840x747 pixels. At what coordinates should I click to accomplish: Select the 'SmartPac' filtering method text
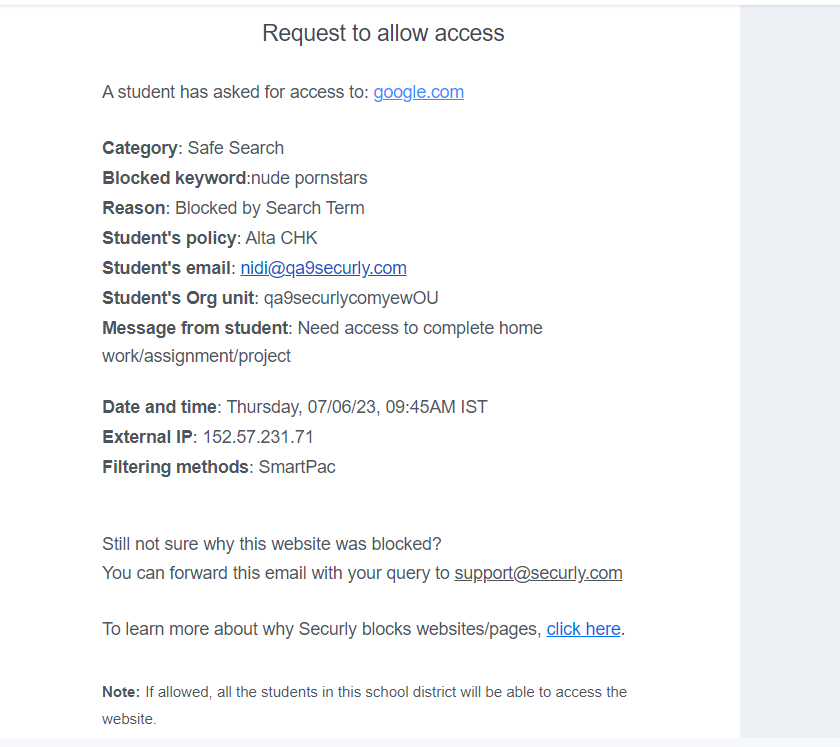297,467
